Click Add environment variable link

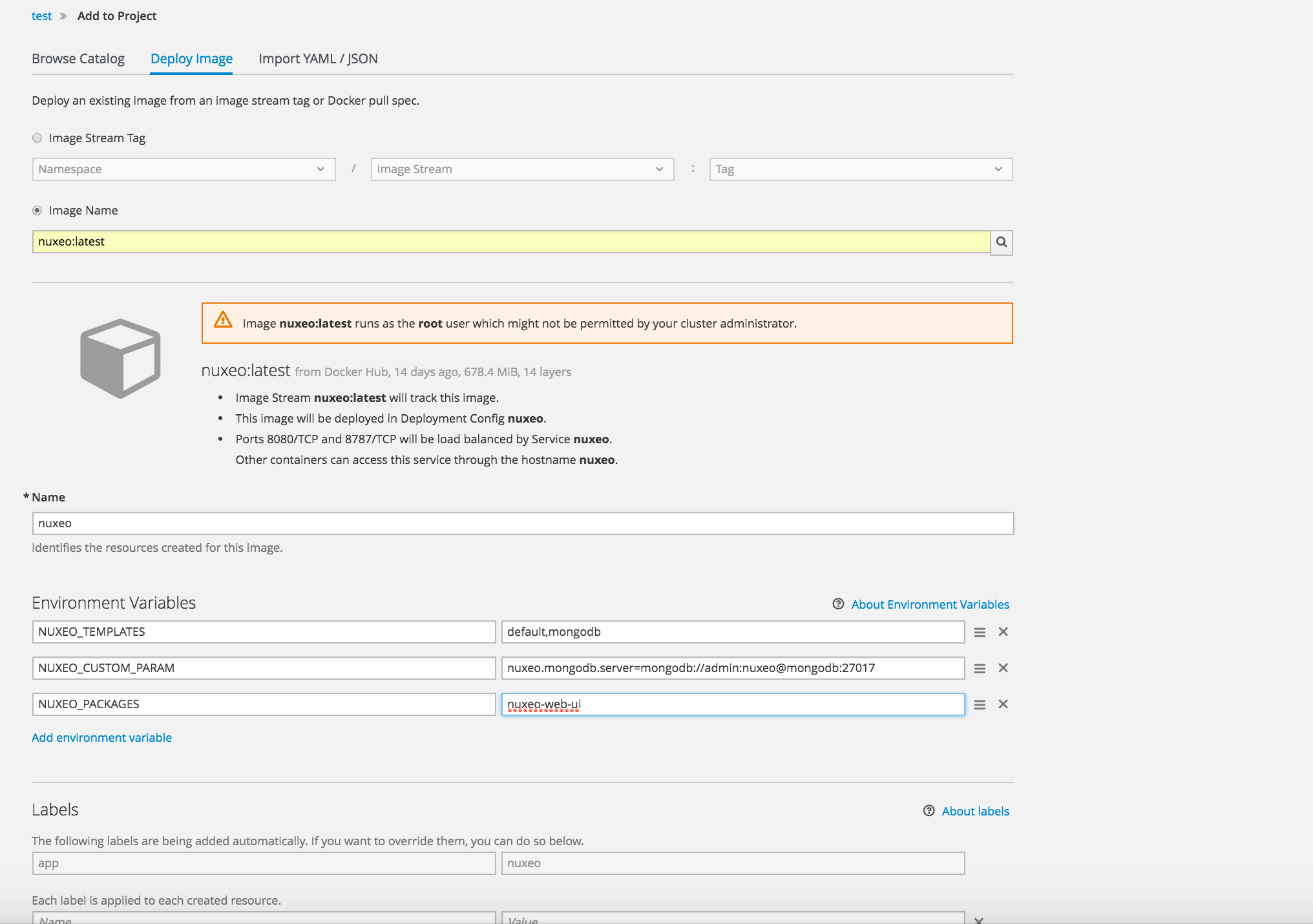pos(101,737)
